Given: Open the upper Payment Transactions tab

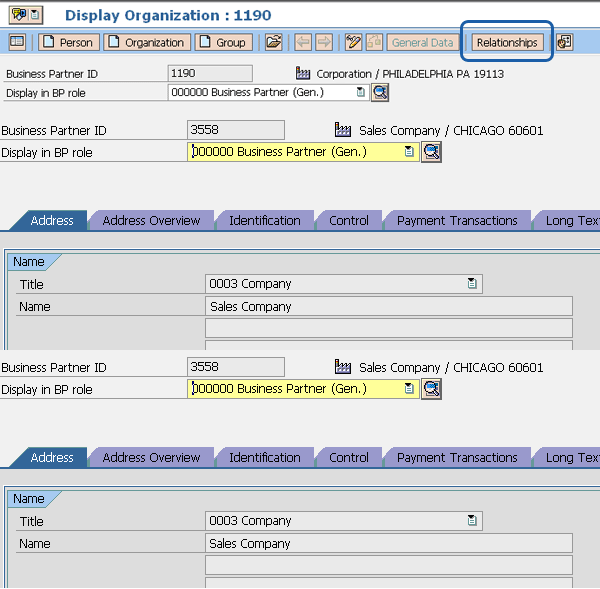Looking at the screenshot, I should coord(457,220).
